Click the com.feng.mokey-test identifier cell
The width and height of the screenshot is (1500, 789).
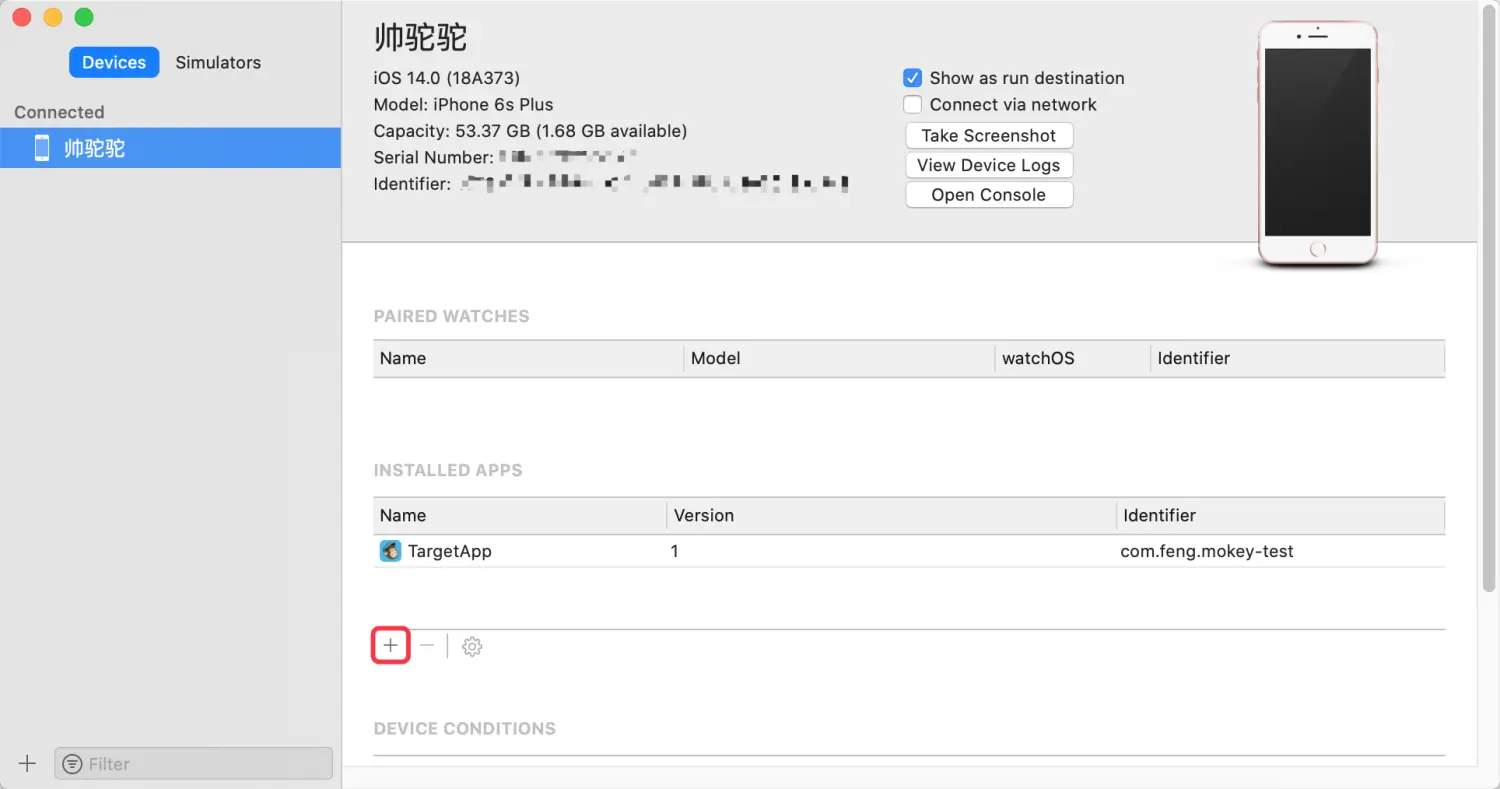click(1207, 551)
